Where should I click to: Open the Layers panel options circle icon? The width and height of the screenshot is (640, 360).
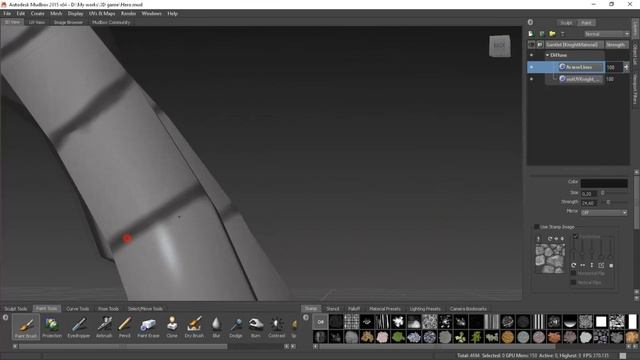(x=530, y=22)
